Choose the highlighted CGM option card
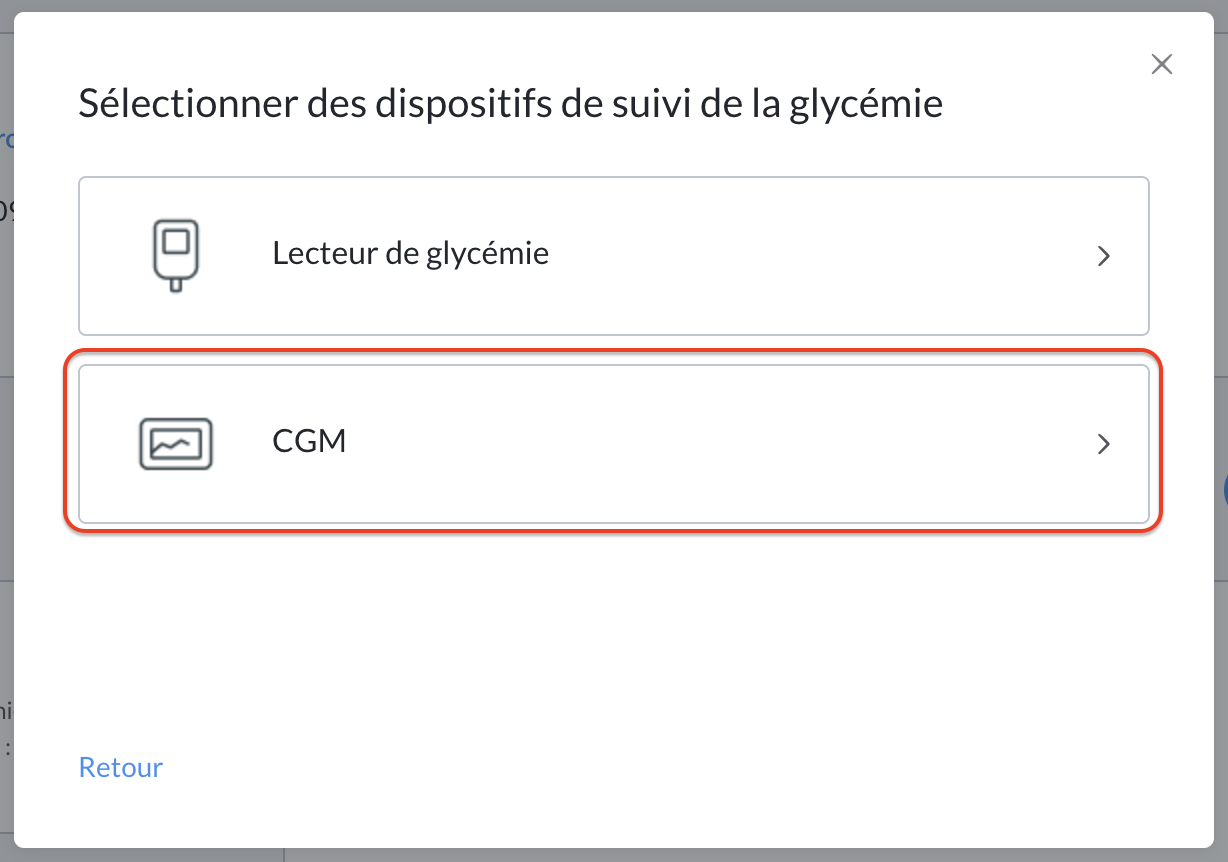 614,444
